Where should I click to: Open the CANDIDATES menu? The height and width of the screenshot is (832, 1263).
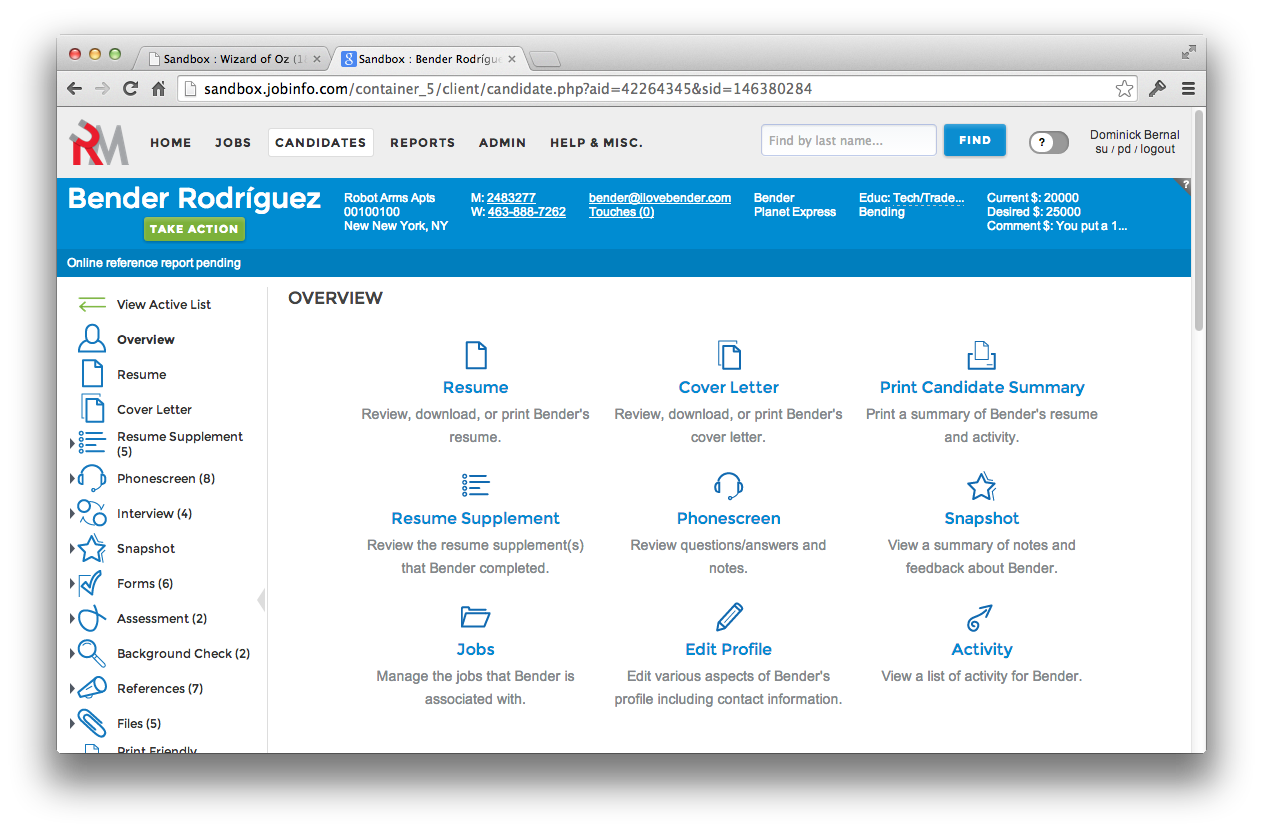pos(321,142)
